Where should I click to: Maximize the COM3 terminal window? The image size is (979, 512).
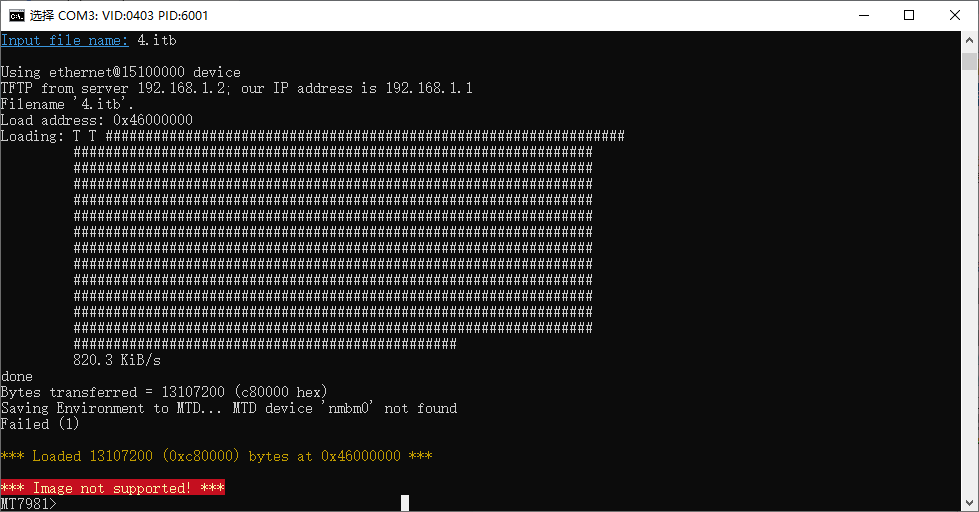(909, 16)
